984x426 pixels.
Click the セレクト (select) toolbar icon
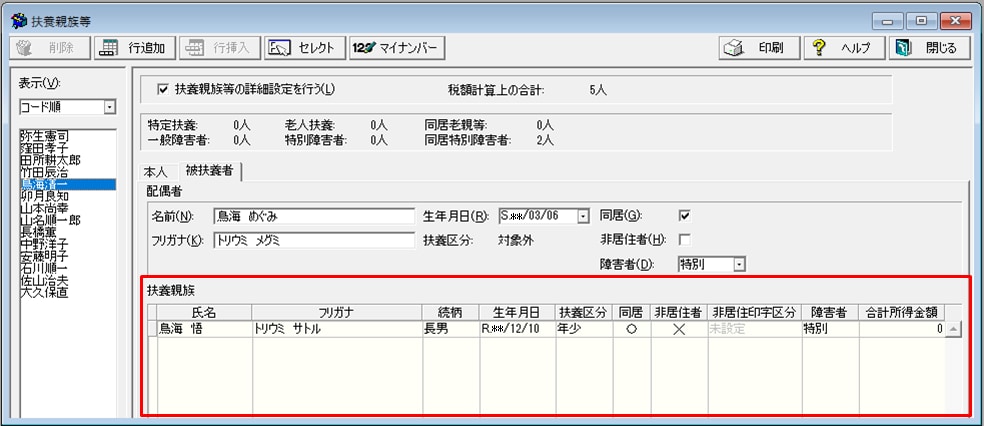tap(281, 48)
